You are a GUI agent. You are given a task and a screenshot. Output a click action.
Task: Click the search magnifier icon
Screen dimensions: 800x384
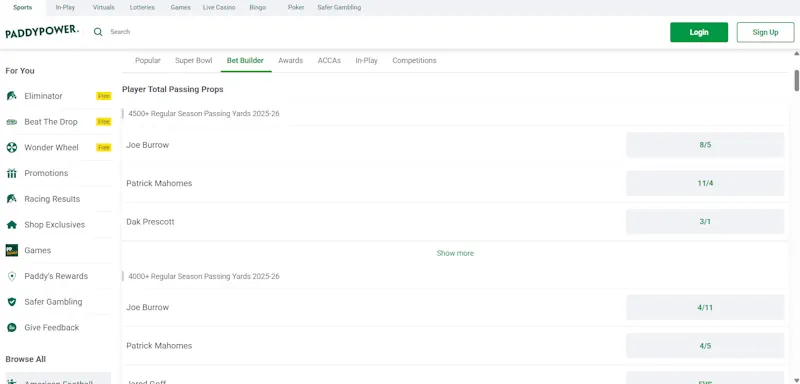click(x=98, y=32)
